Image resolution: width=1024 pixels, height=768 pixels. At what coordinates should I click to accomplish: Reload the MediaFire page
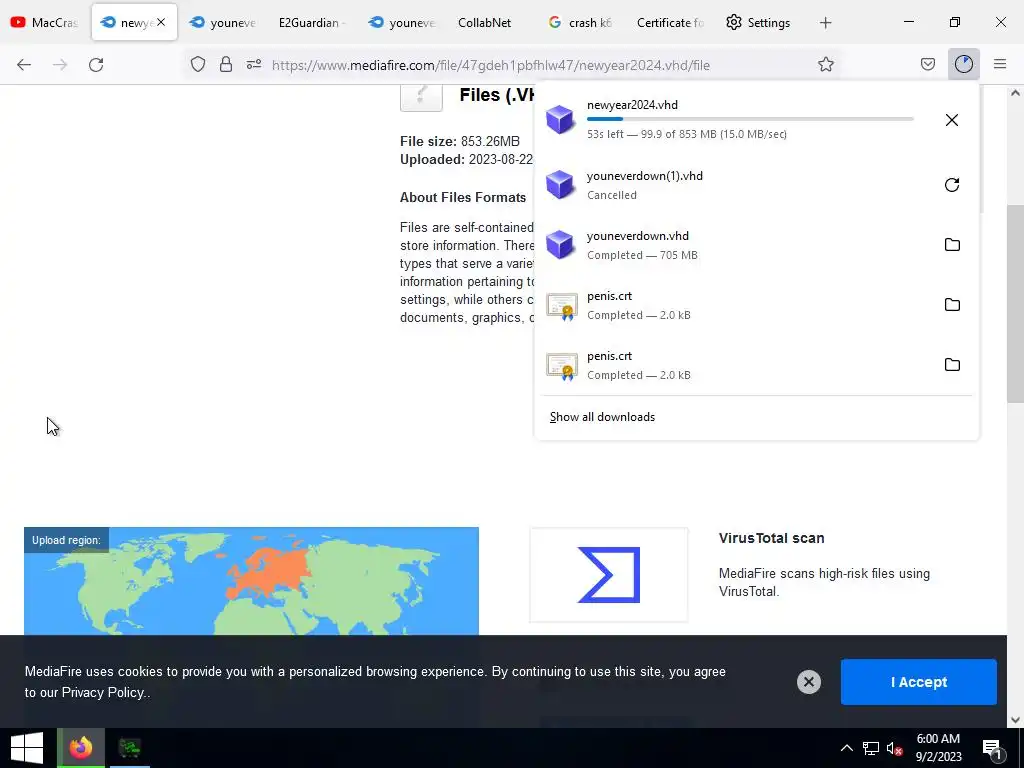[x=96, y=65]
